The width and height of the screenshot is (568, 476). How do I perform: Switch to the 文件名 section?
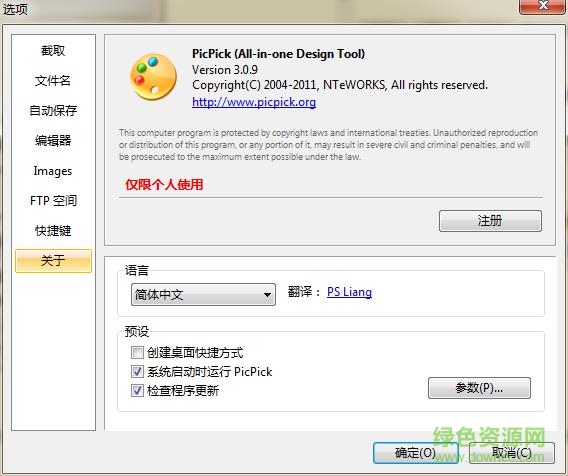pos(53,80)
